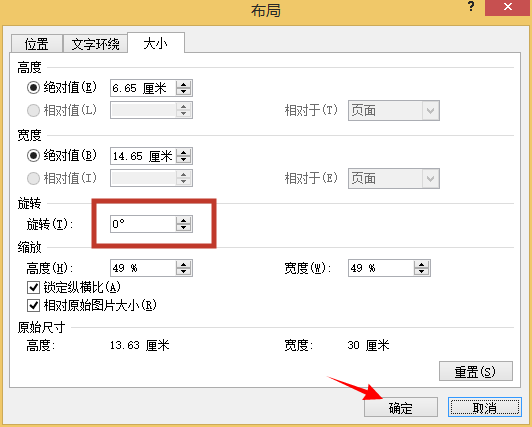This screenshot has width=532, height=427.
Task: Select 宽度 相对值(I) radio button
Action: point(33,178)
